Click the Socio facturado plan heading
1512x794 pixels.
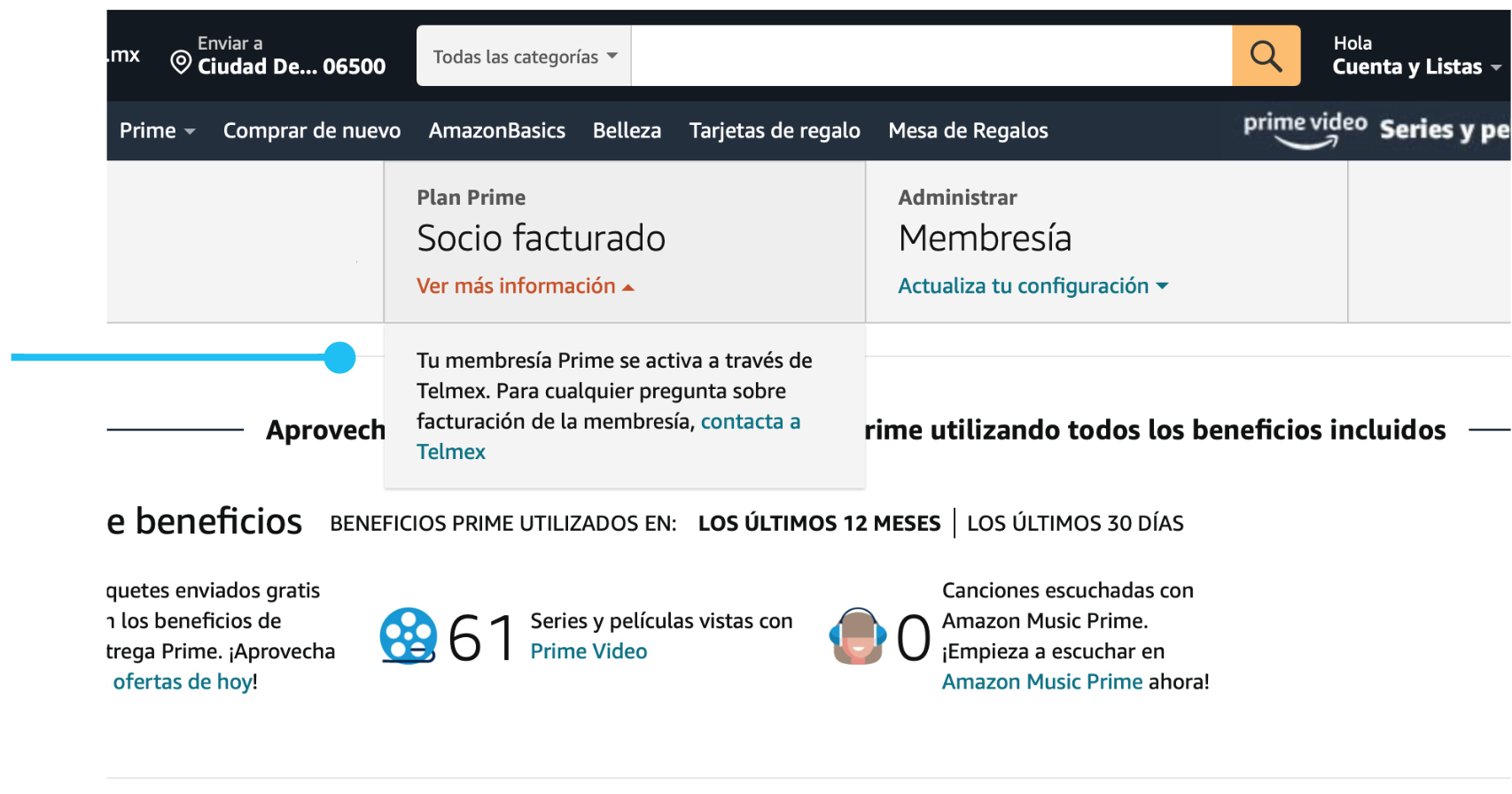[541, 238]
